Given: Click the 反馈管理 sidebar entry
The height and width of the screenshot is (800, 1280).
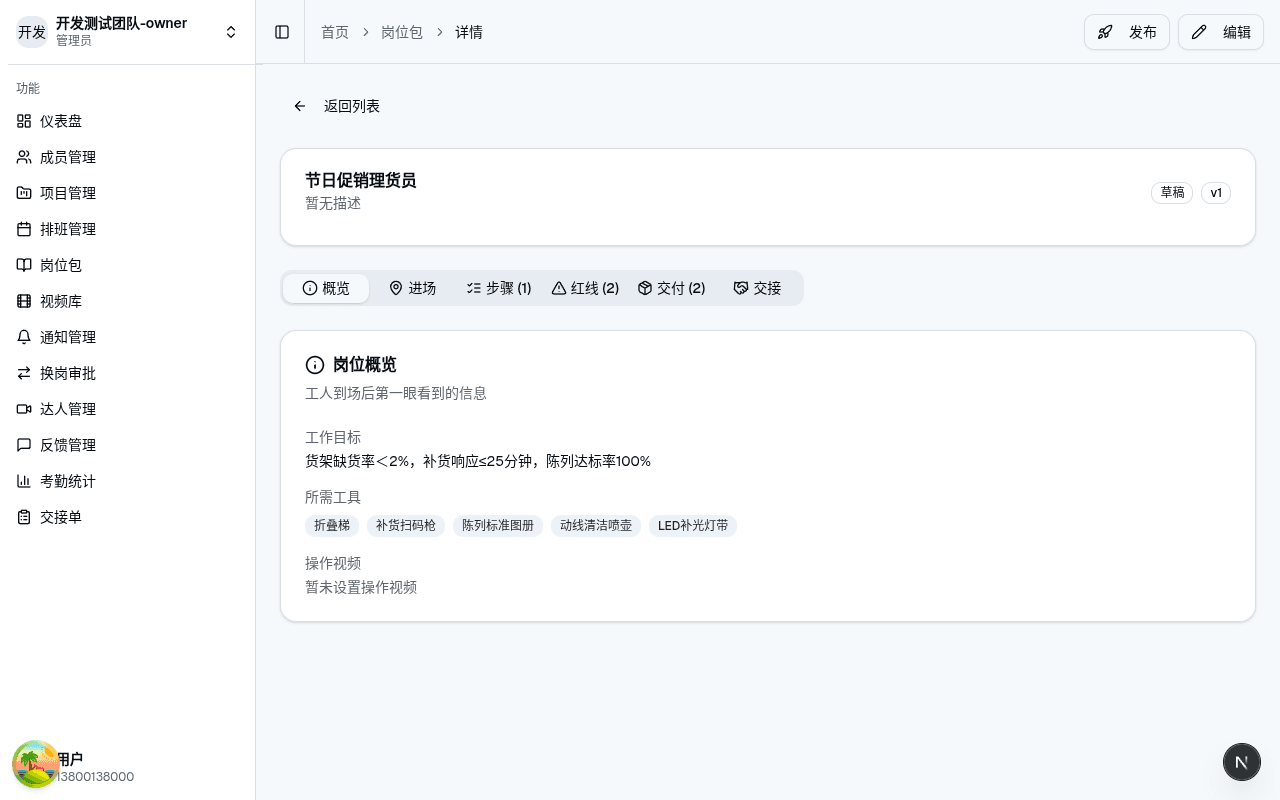Looking at the screenshot, I should point(68,445).
